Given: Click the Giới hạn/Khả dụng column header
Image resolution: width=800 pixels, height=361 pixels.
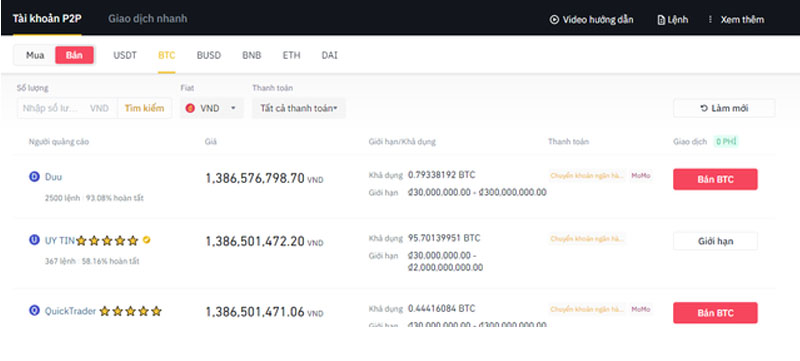Looking at the screenshot, I should (402, 142).
